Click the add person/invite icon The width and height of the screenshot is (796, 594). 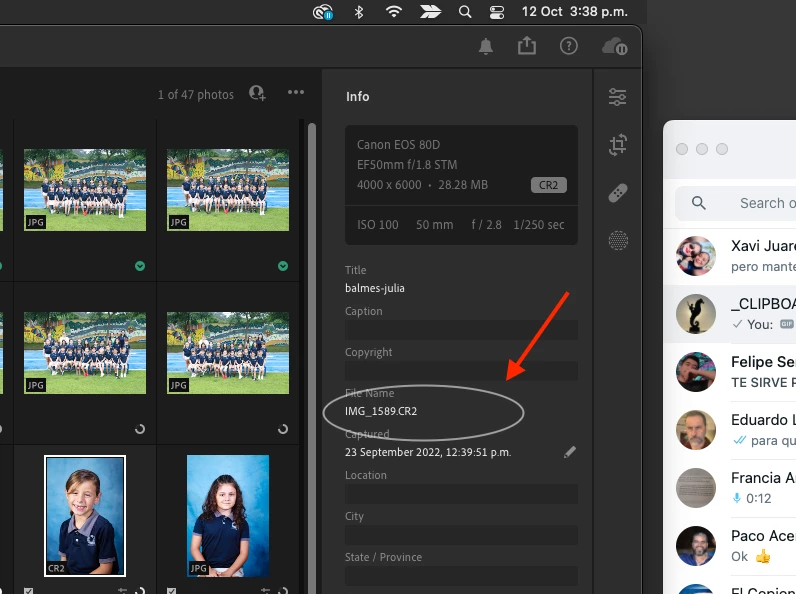pyautogui.click(x=257, y=93)
